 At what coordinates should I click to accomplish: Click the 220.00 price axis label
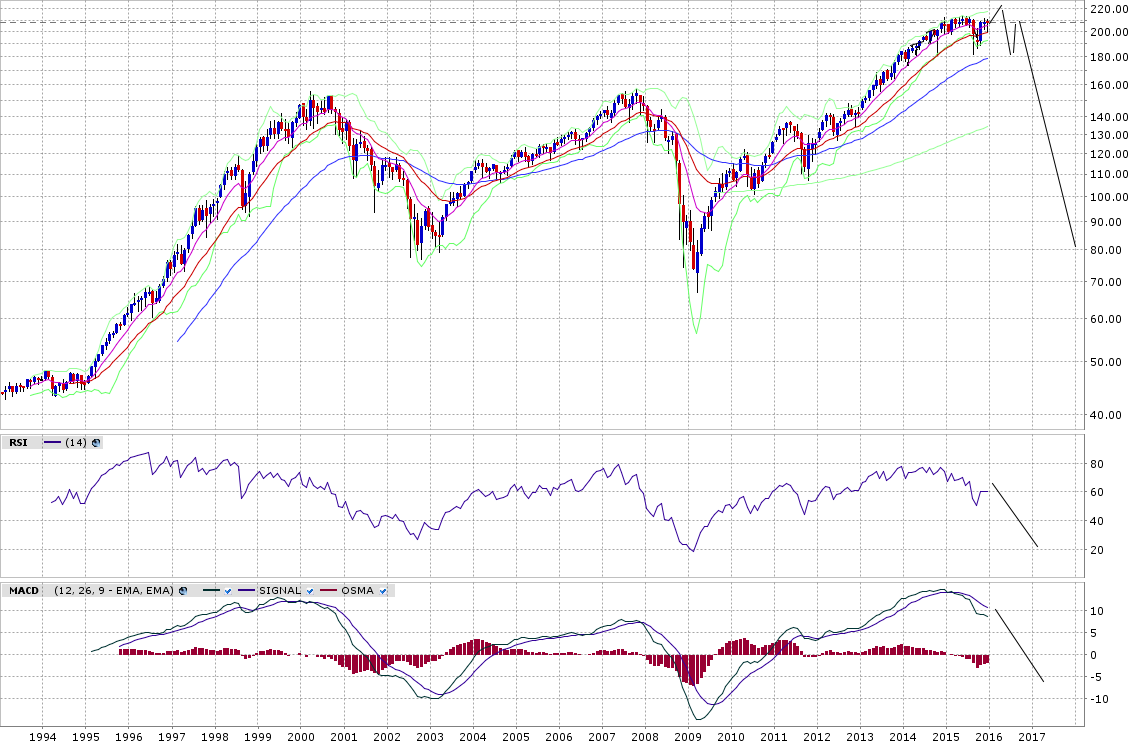coord(1109,9)
